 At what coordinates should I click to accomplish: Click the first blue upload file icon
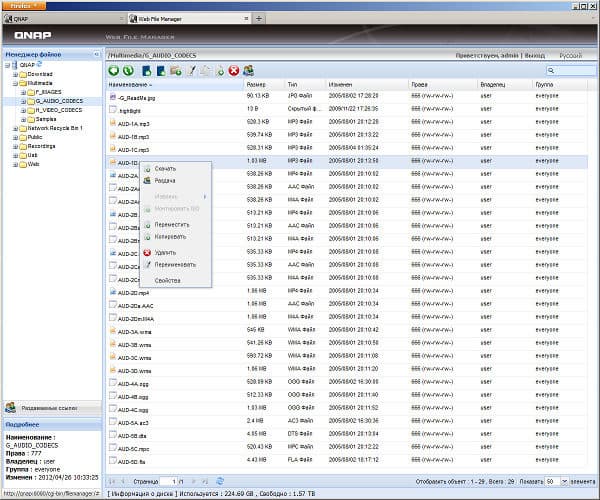[x=147, y=70]
